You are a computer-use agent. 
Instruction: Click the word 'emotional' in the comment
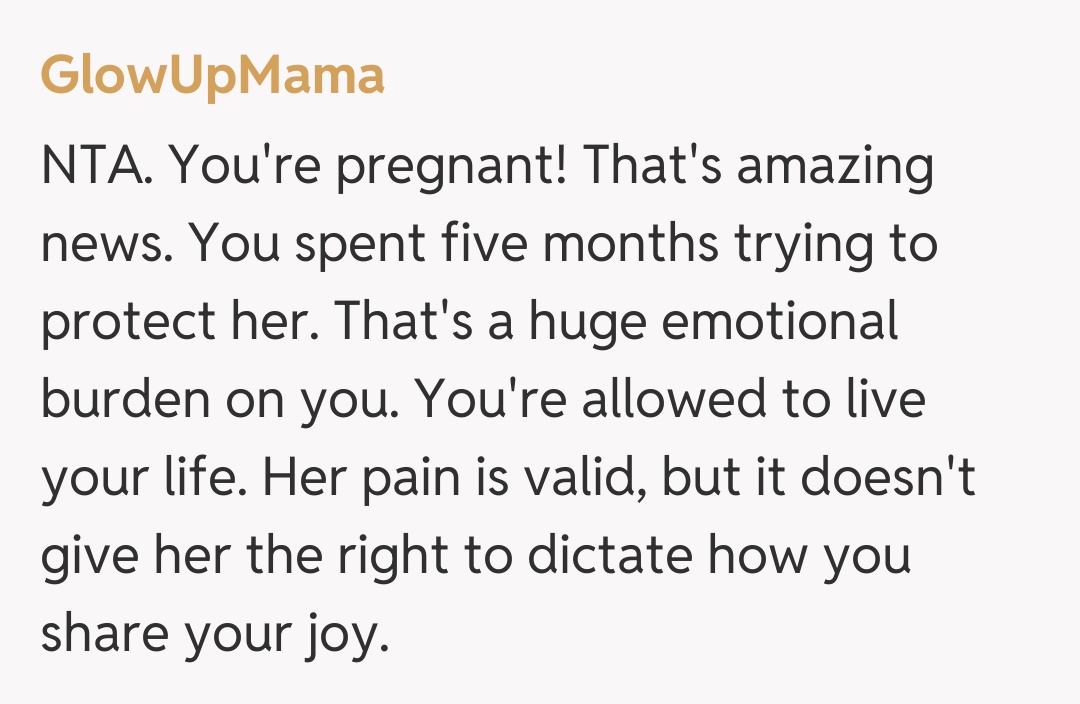784,321
